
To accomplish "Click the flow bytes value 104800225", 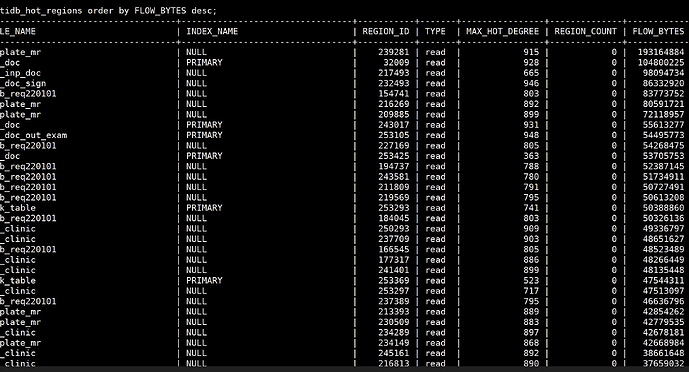I will 661,63.
